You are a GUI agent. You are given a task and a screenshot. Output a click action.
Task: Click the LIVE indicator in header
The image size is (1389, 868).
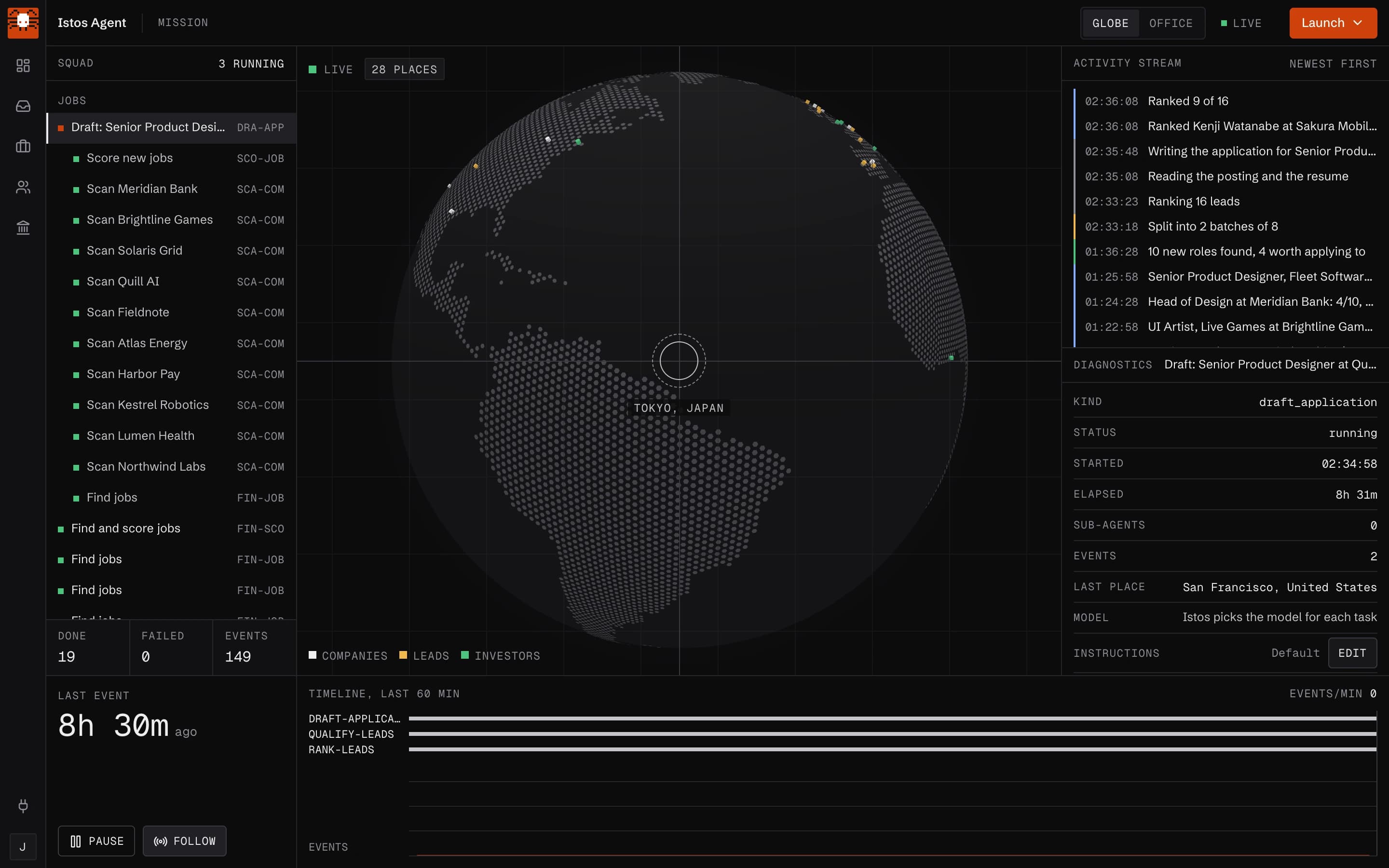1241,23
